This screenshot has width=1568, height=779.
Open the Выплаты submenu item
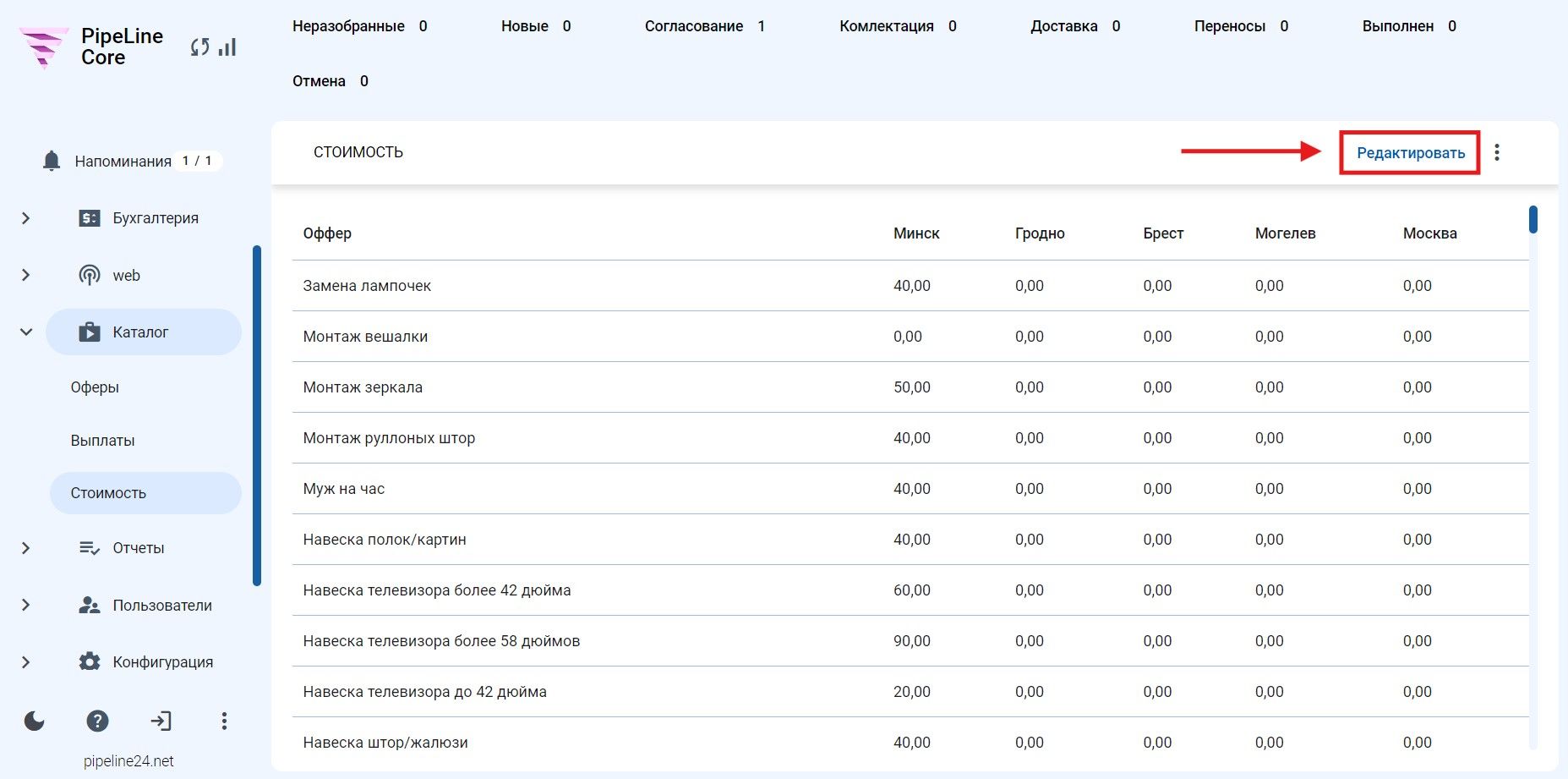103,441
